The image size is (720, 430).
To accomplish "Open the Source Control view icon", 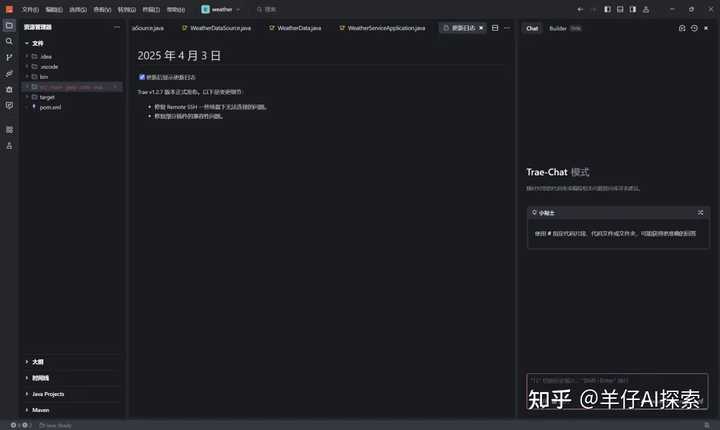I will click(x=9, y=57).
